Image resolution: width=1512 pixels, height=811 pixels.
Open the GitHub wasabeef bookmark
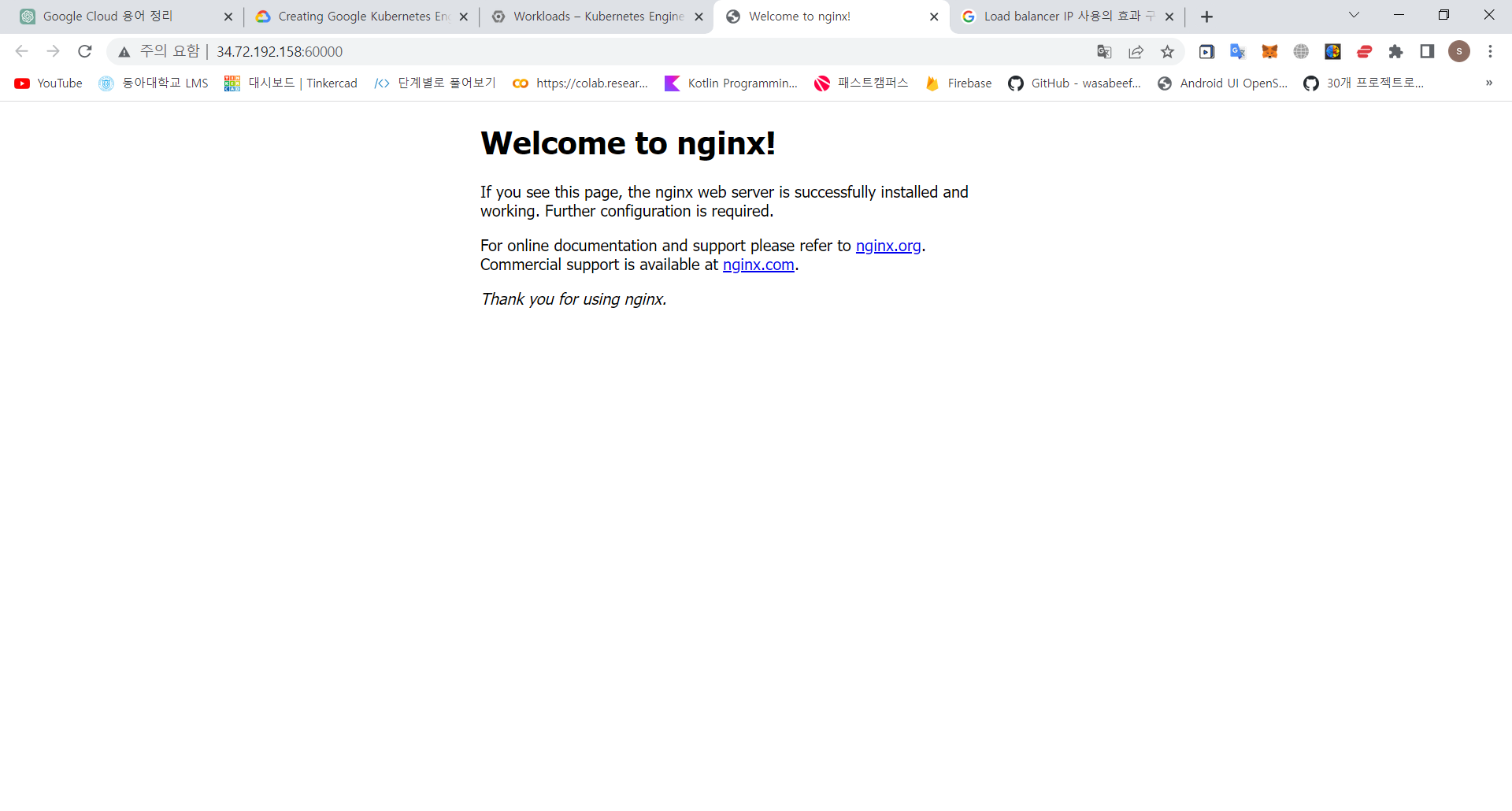click(1074, 83)
